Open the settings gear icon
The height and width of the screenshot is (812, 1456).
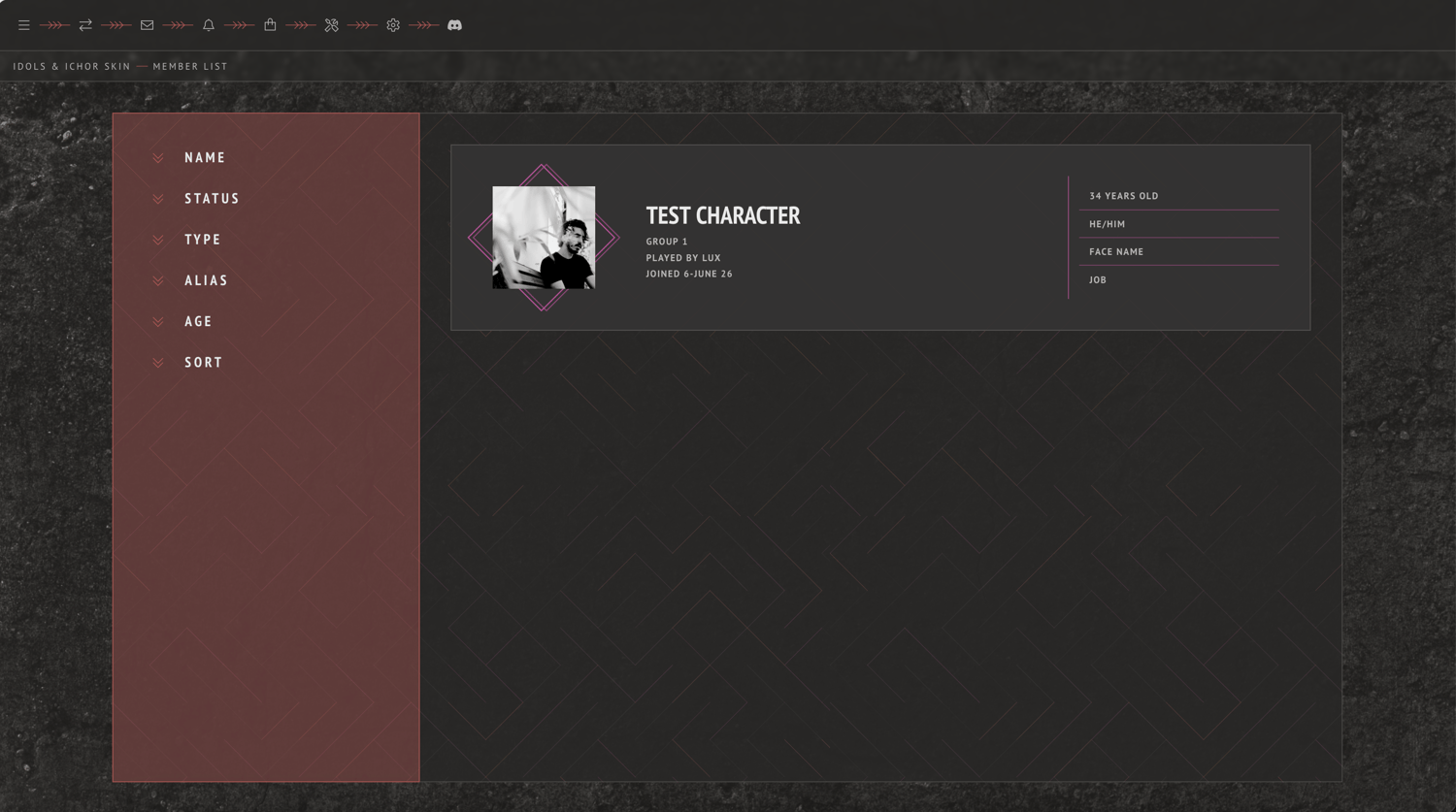click(x=393, y=25)
